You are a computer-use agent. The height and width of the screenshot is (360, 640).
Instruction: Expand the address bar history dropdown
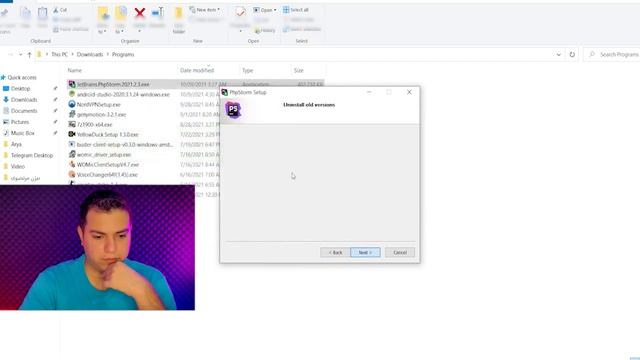point(558,55)
